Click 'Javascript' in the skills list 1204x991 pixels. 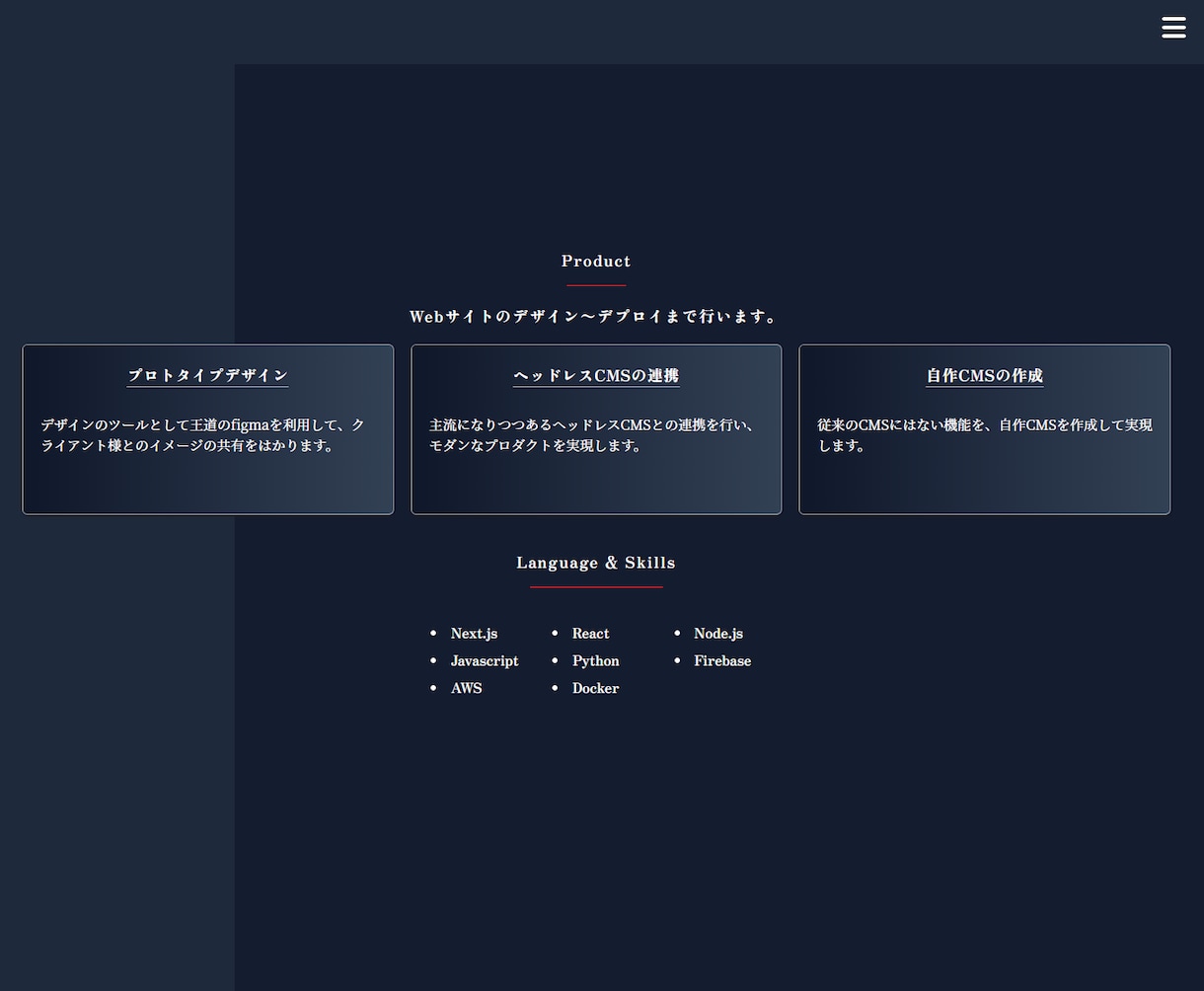(x=485, y=661)
